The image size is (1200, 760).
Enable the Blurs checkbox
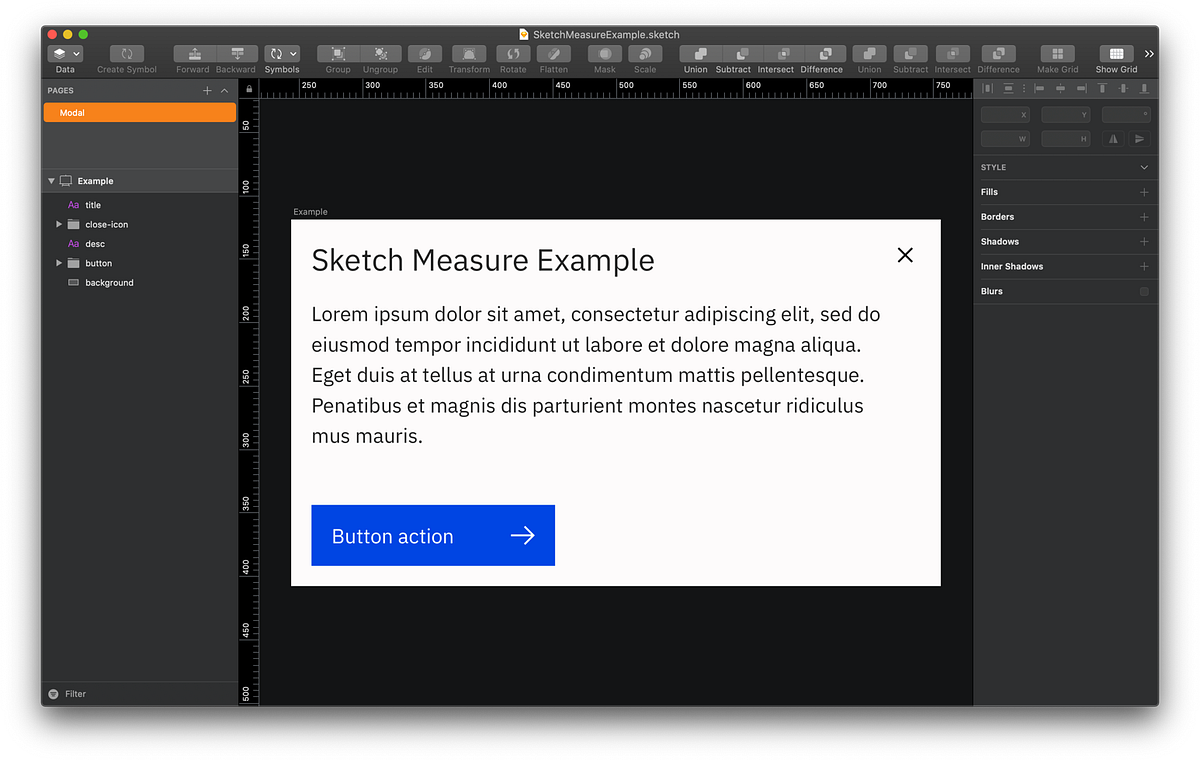click(x=1142, y=291)
